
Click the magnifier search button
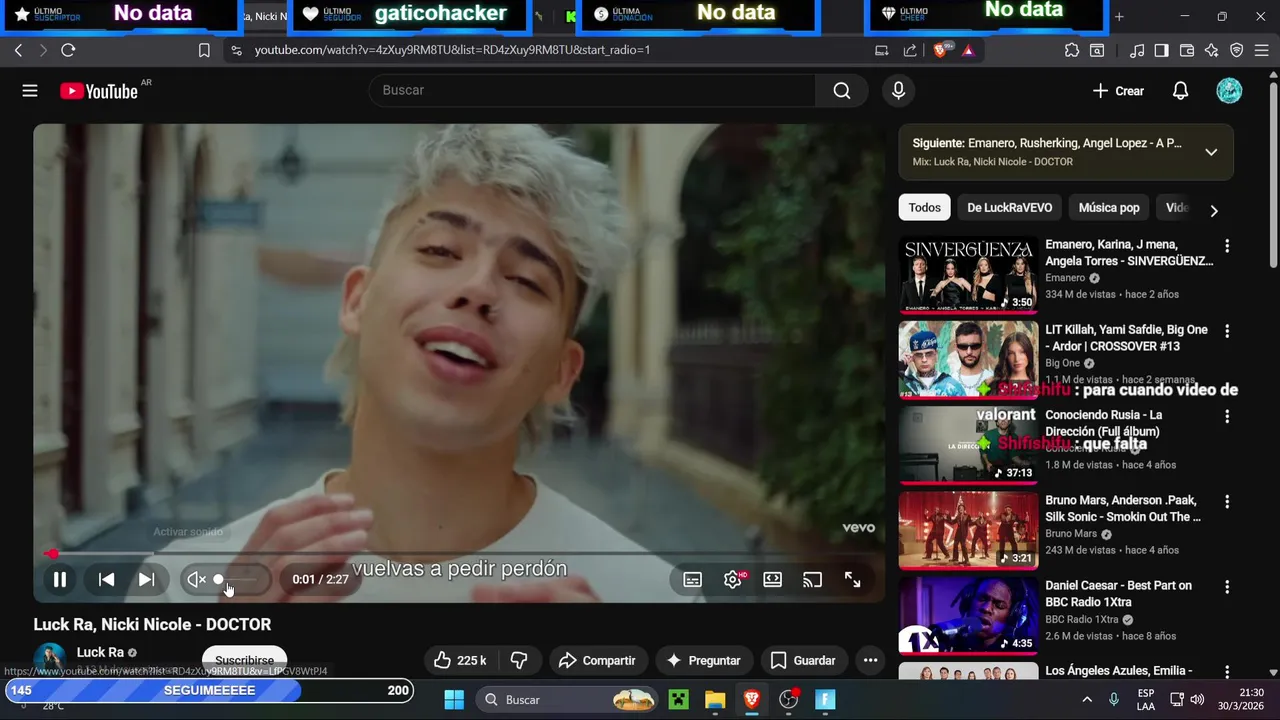point(842,90)
